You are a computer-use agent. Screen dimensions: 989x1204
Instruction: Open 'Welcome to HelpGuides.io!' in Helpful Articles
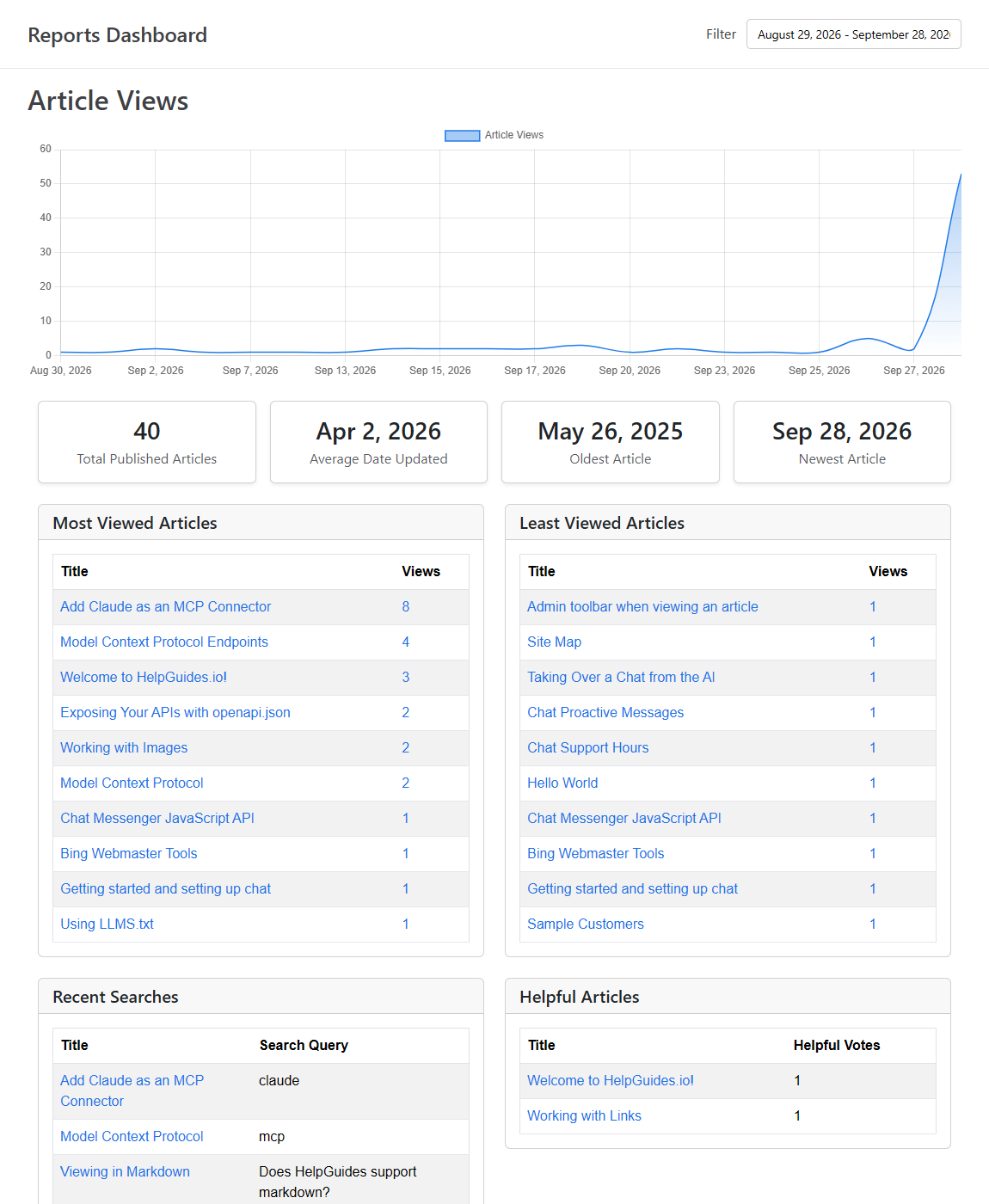(611, 1080)
